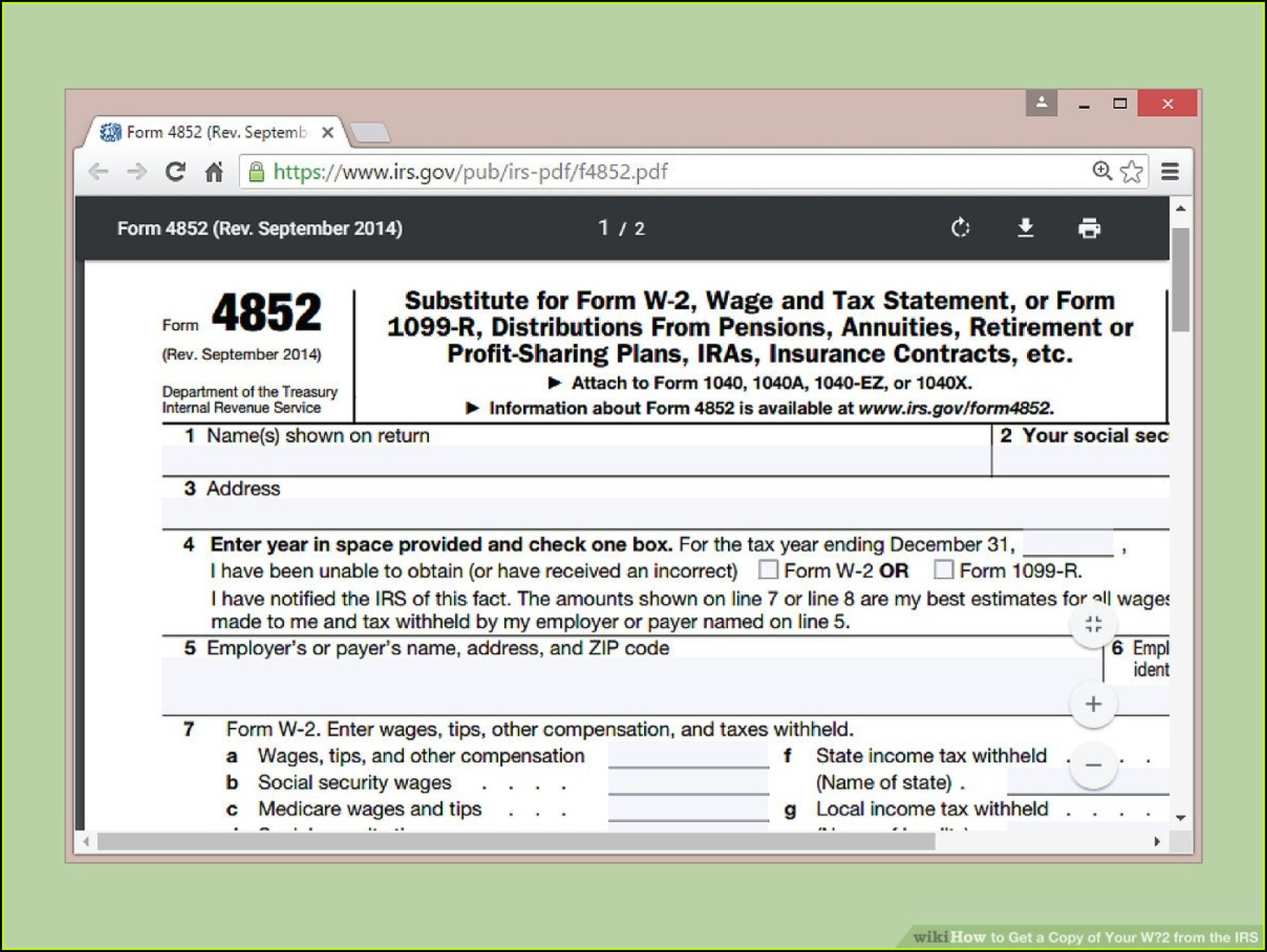
Task: Click the browser back arrow
Action: click(x=98, y=172)
